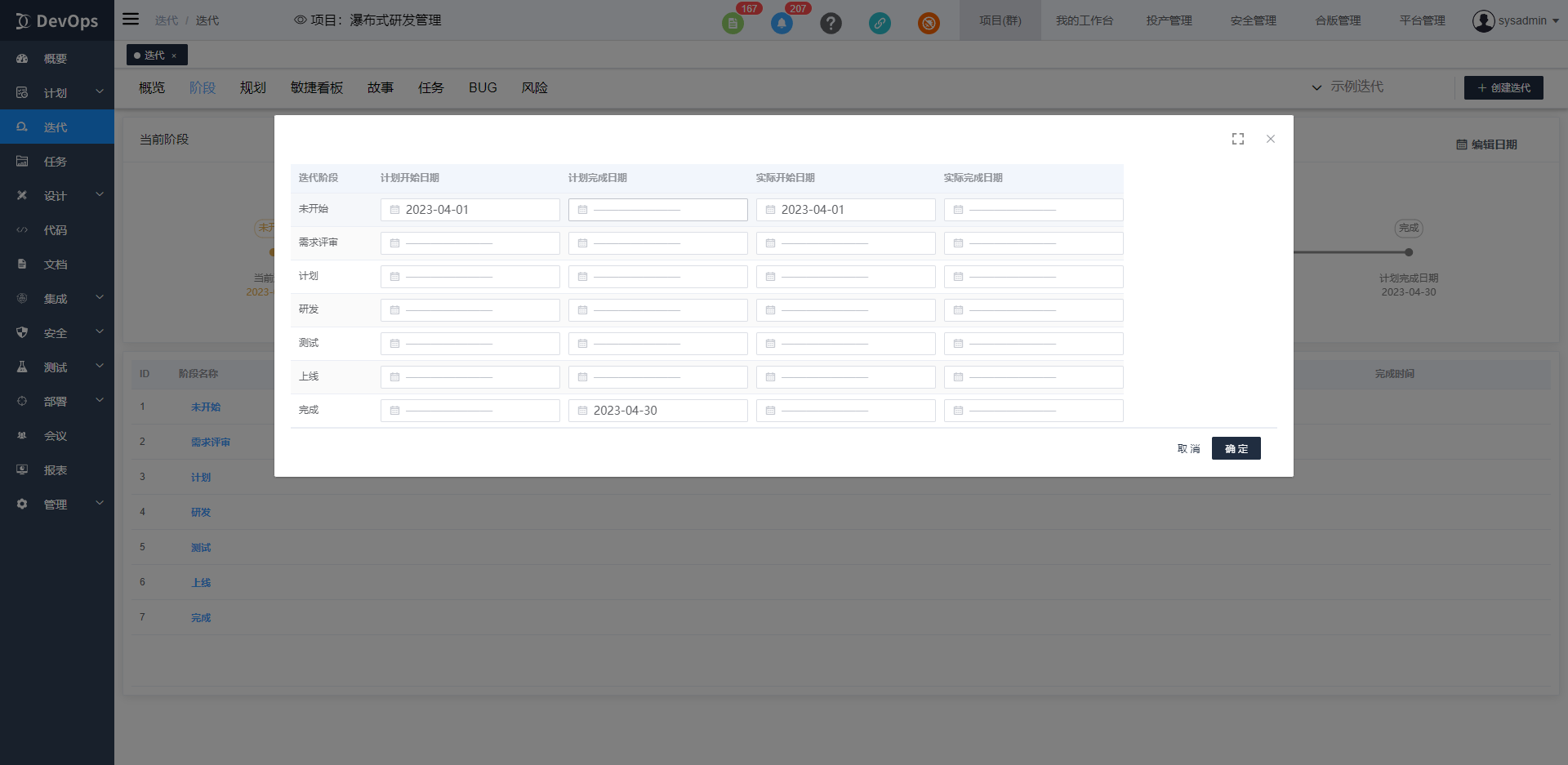Image resolution: width=1568 pixels, height=765 pixels.
Task: Open the 示例迭代 iteration dropdown
Action: (1347, 87)
